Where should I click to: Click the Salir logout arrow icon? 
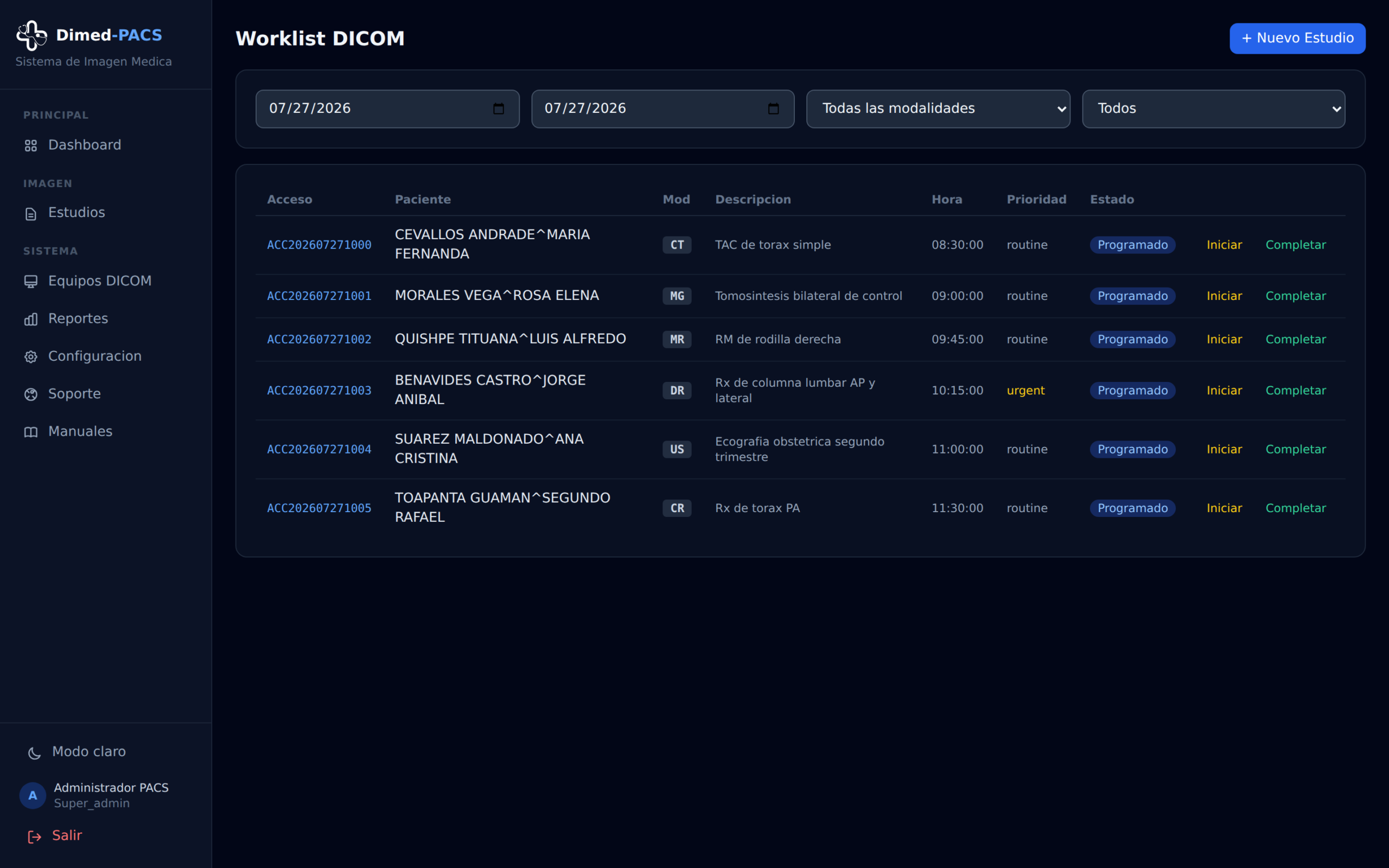coord(34,837)
